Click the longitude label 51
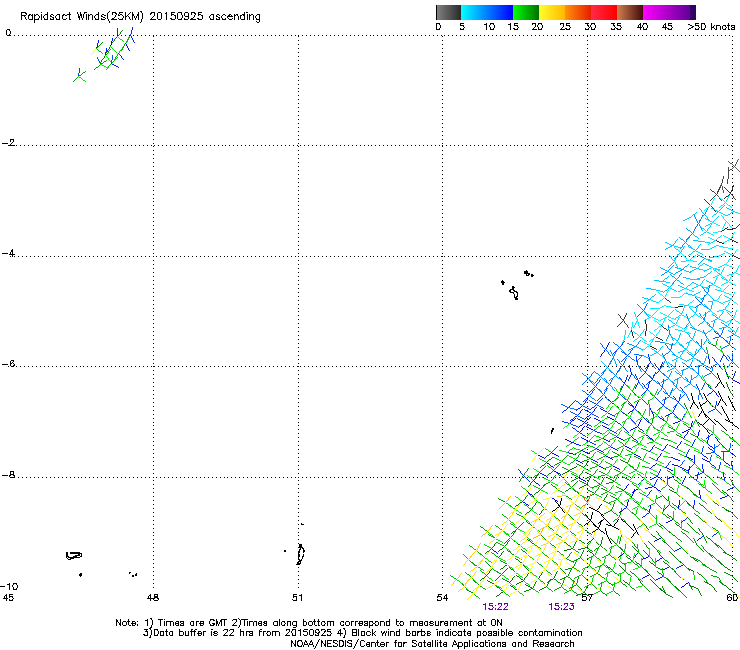740x650 pixels. pos(297,598)
